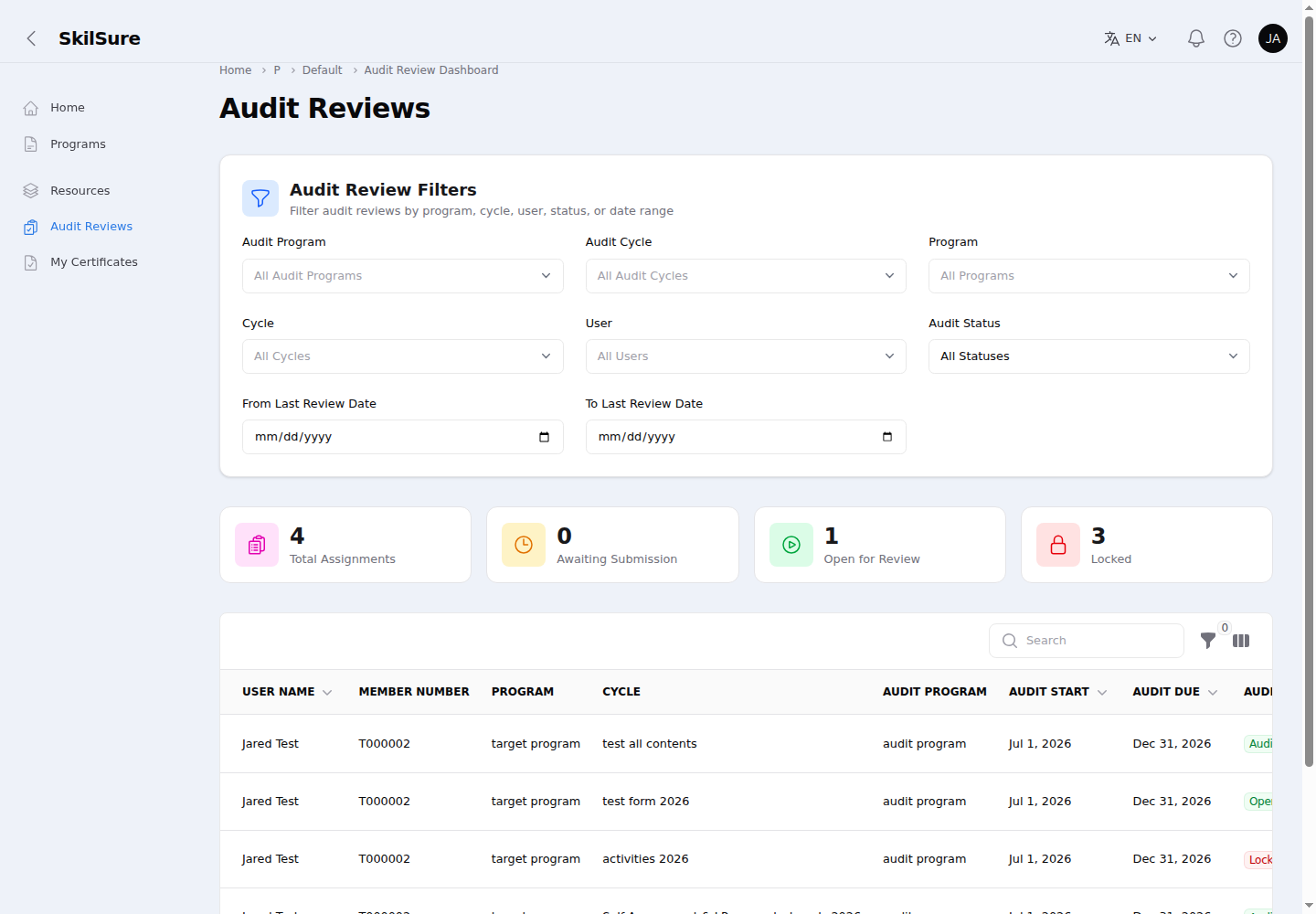Open the help question mark icon
The width and height of the screenshot is (1316, 914).
coord(1232,38)
